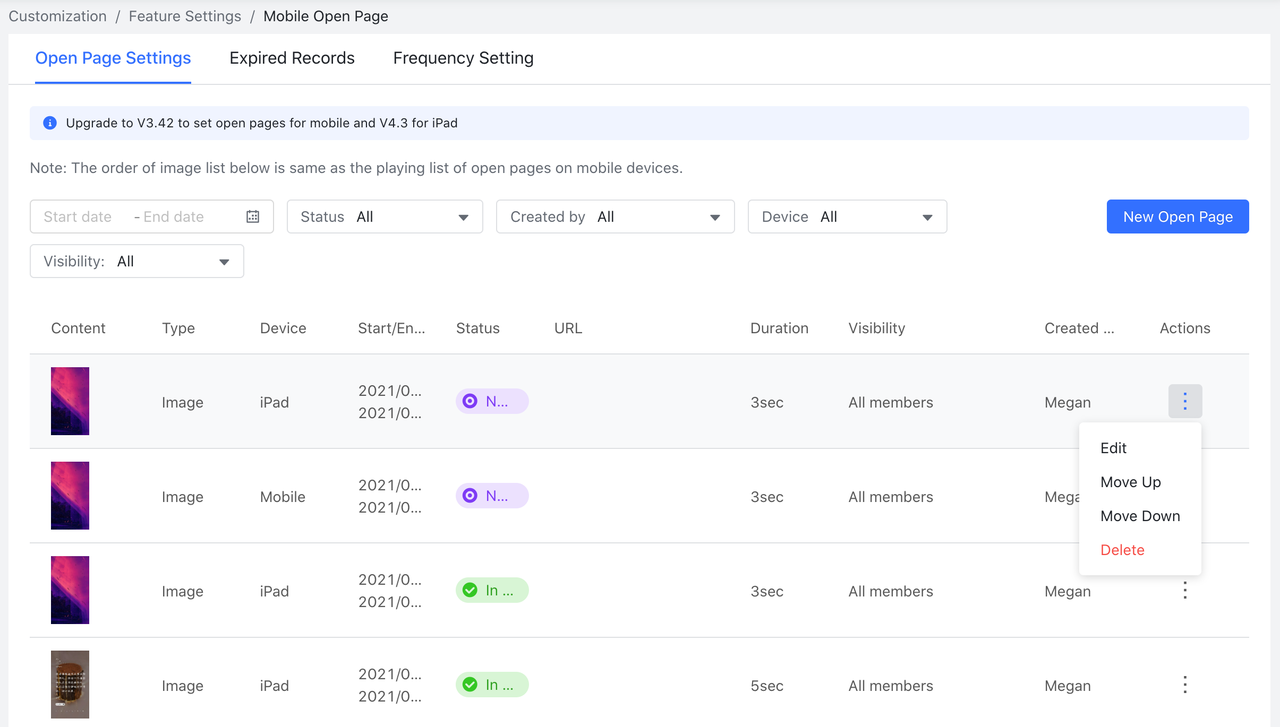This screenshot has height=727, width=1280.
Task: Click the green In-progress badge on the third row
Action: [x=491, y=590]
